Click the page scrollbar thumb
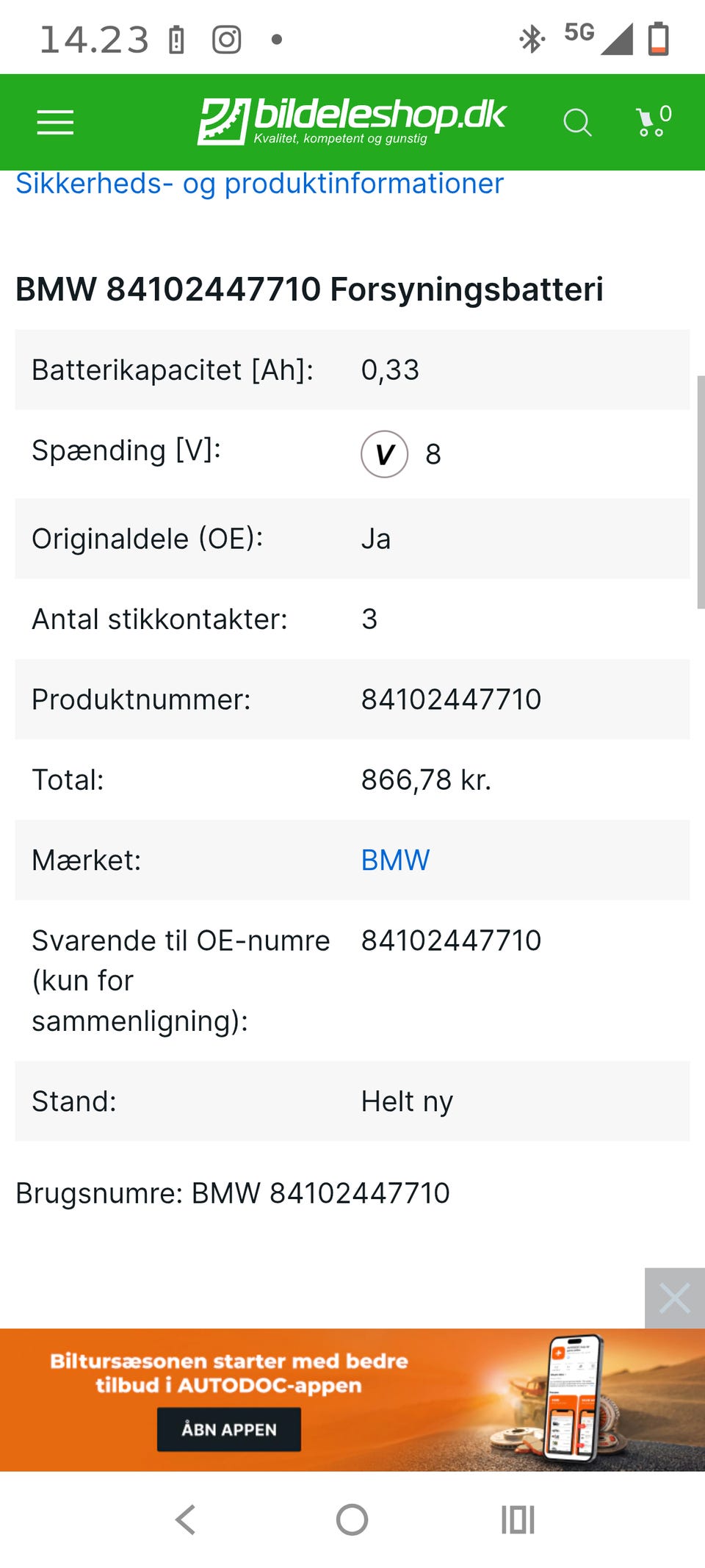Screen dimensions: 705x1568 (701, 492)
